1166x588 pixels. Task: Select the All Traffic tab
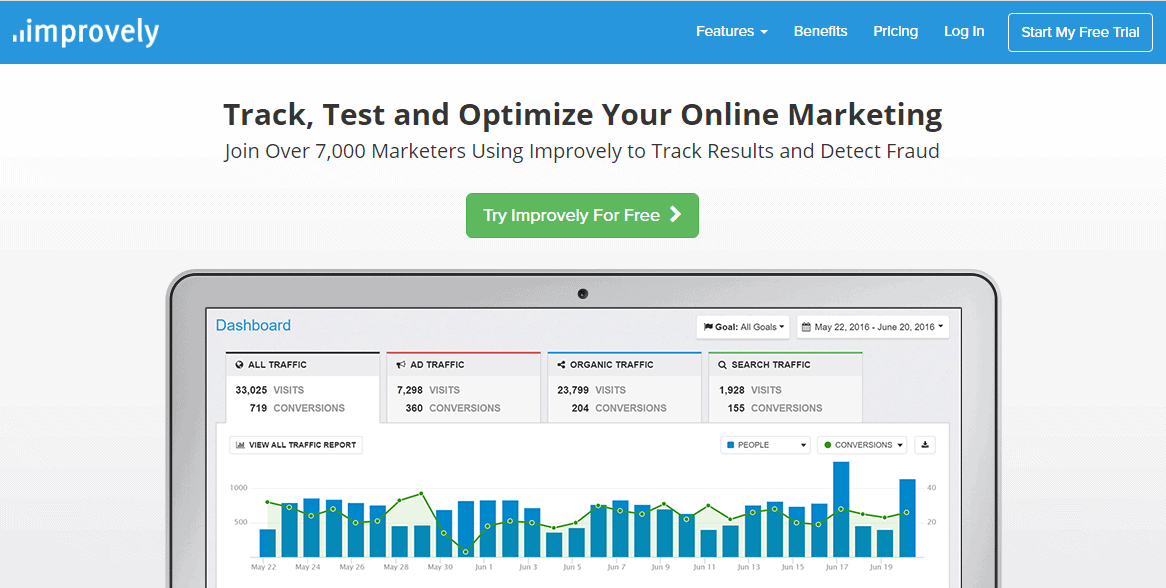[303, 387]
